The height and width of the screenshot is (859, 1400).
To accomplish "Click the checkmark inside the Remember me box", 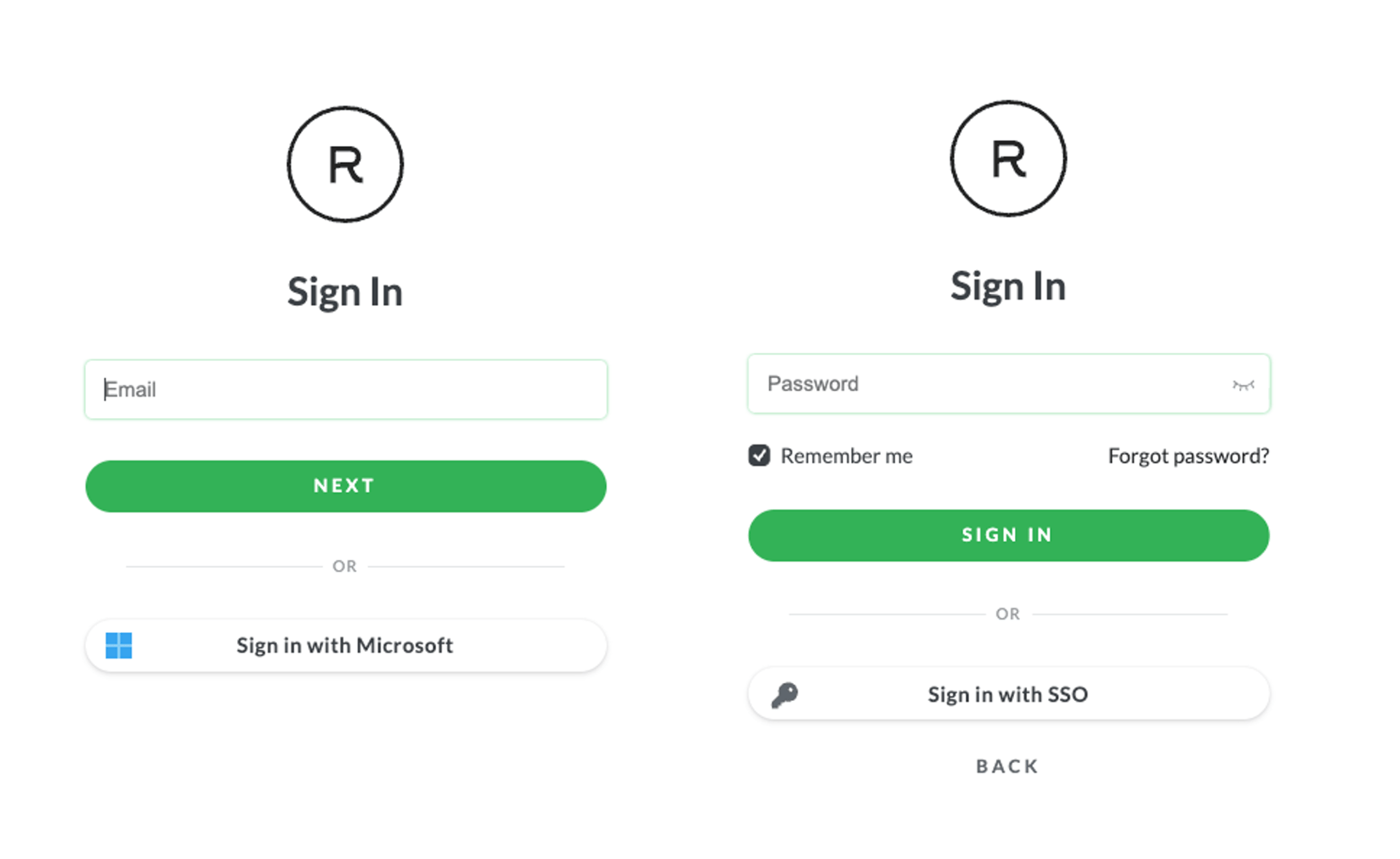I will tap(759, 455).
